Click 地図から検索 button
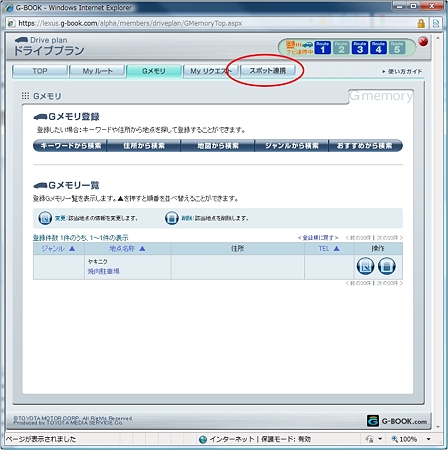448x450 pixels. coord(218,146)
